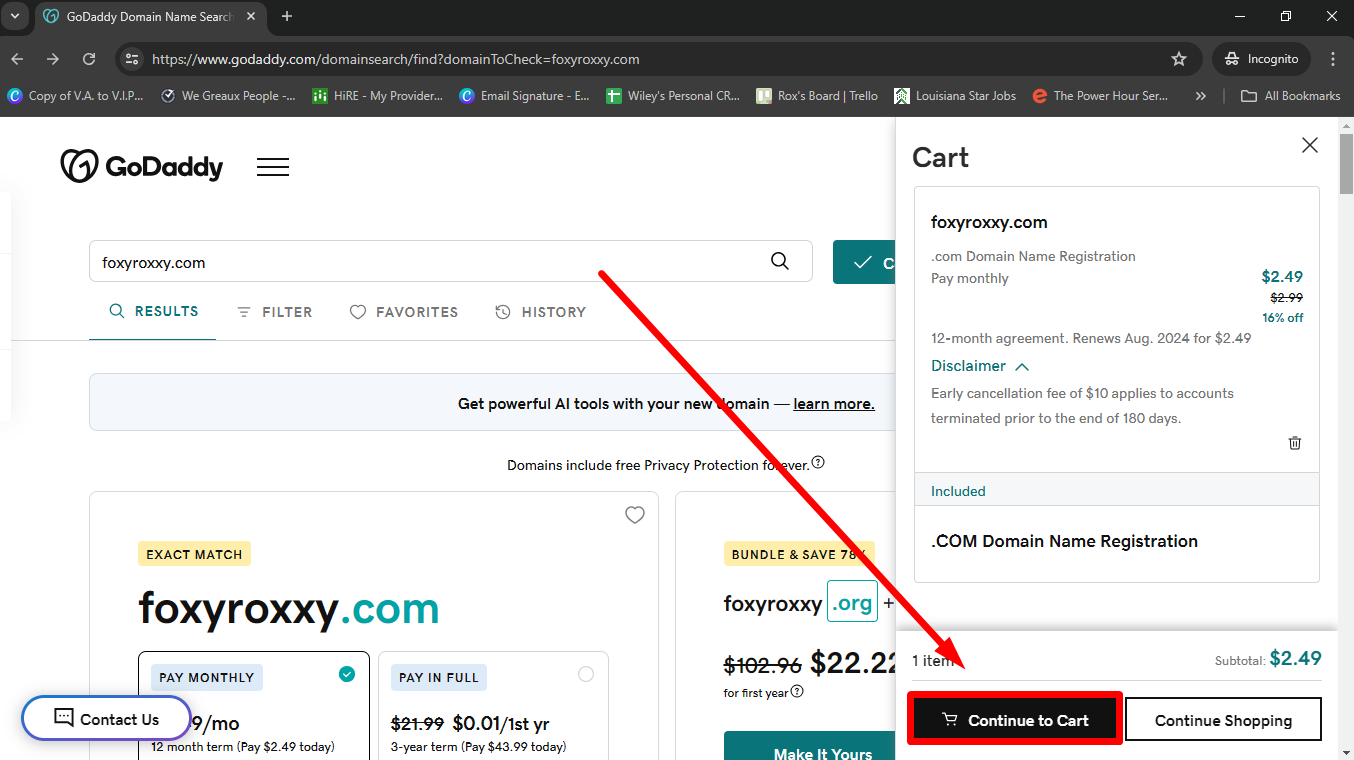Image resolution: width=1354 pixels, height=760 pixels.
Task: Click the 1 item count text
Action: tap(932, 660)
